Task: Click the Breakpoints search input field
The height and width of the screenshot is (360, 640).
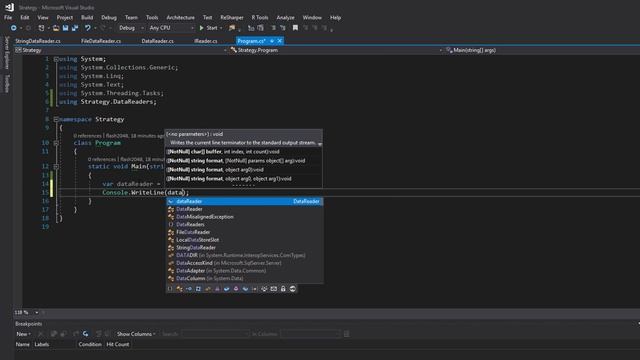Action: pos(215,334)
